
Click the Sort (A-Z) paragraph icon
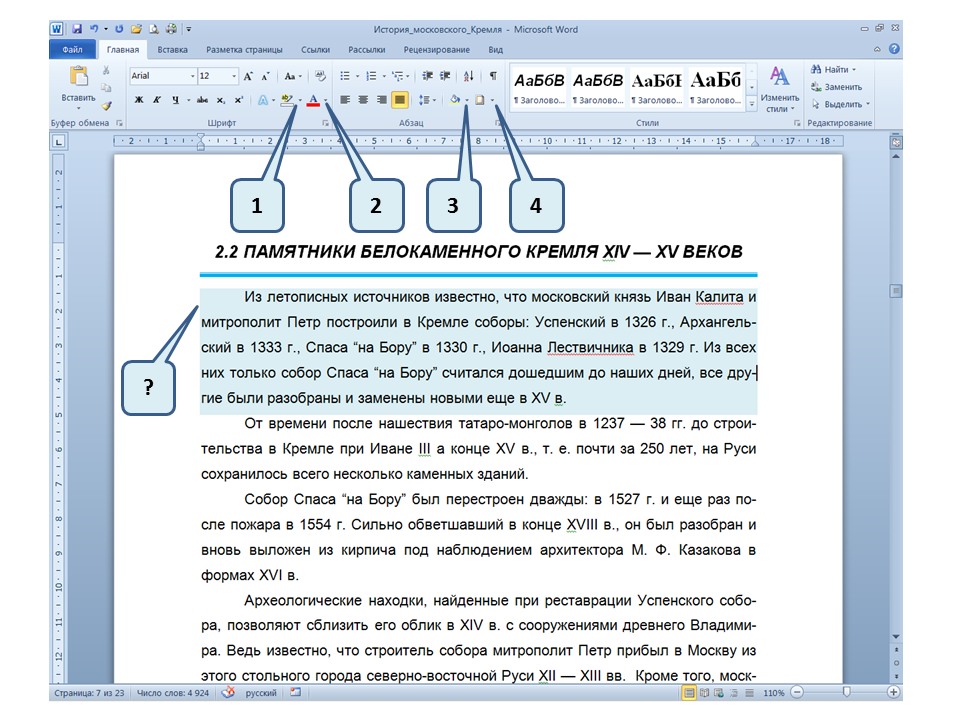tap(470, 76)
